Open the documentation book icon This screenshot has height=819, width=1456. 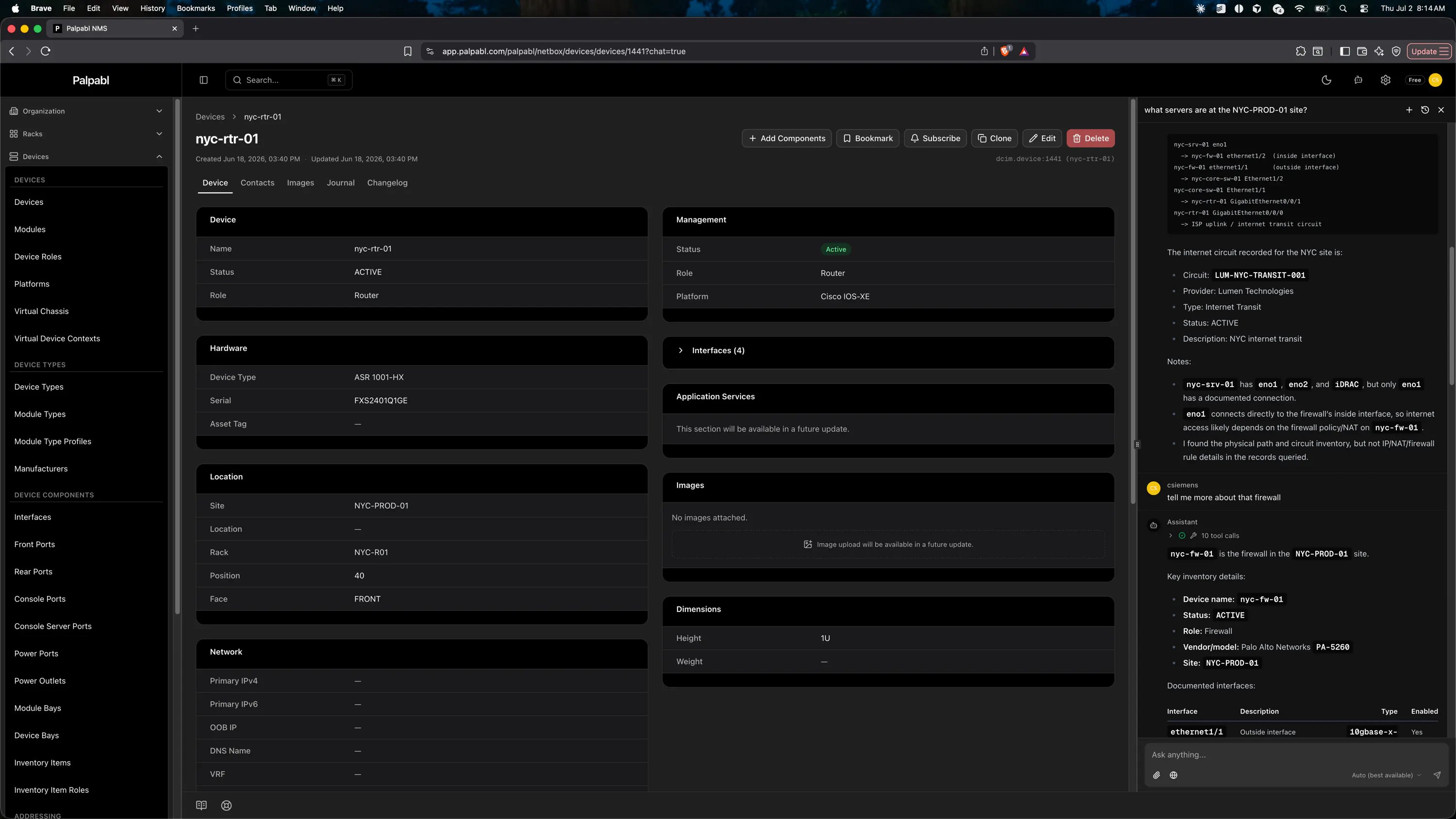click(x=201, y=805)
